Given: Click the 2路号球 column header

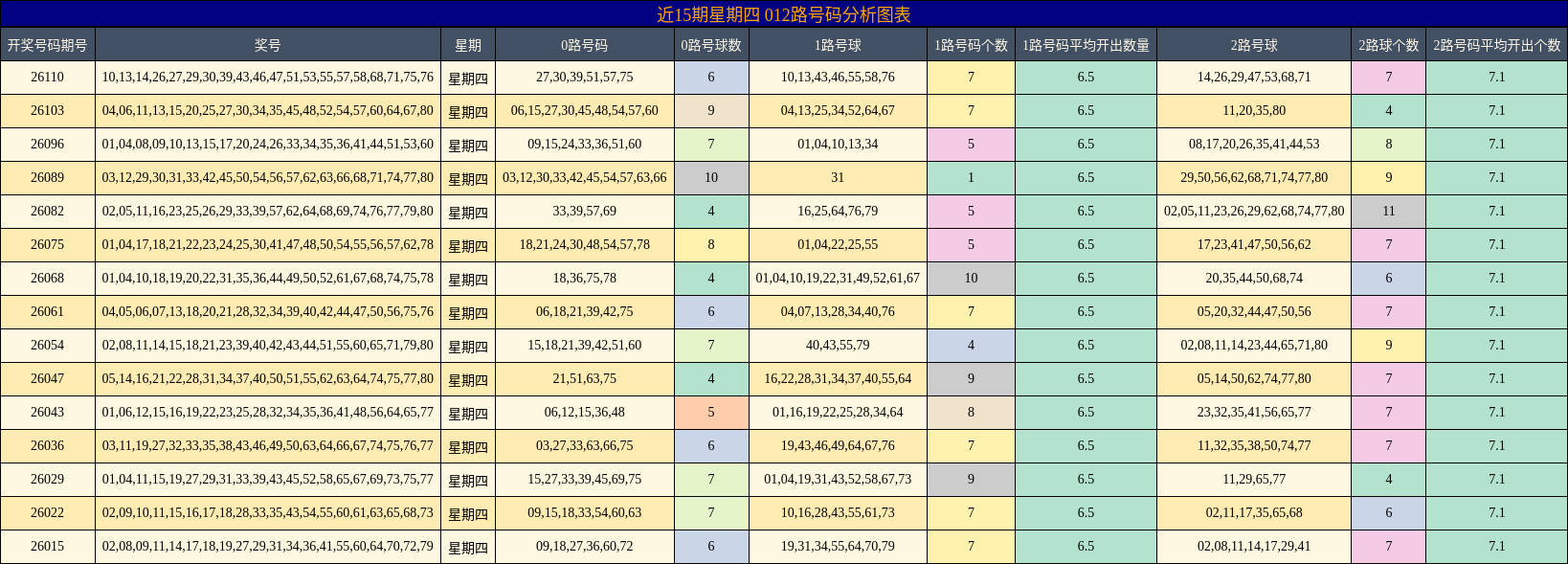Looking at the screenshot, I should tap(1254, 45).
